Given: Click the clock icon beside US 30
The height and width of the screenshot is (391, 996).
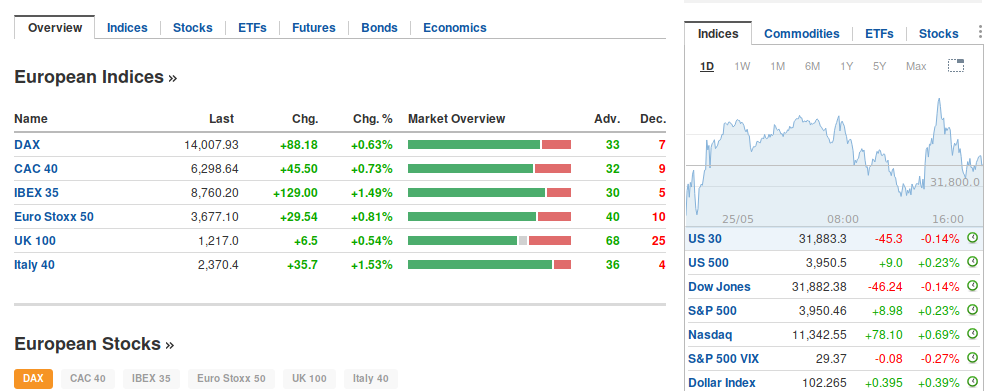Looking at the screenshot, I should [x=972, y=239].
